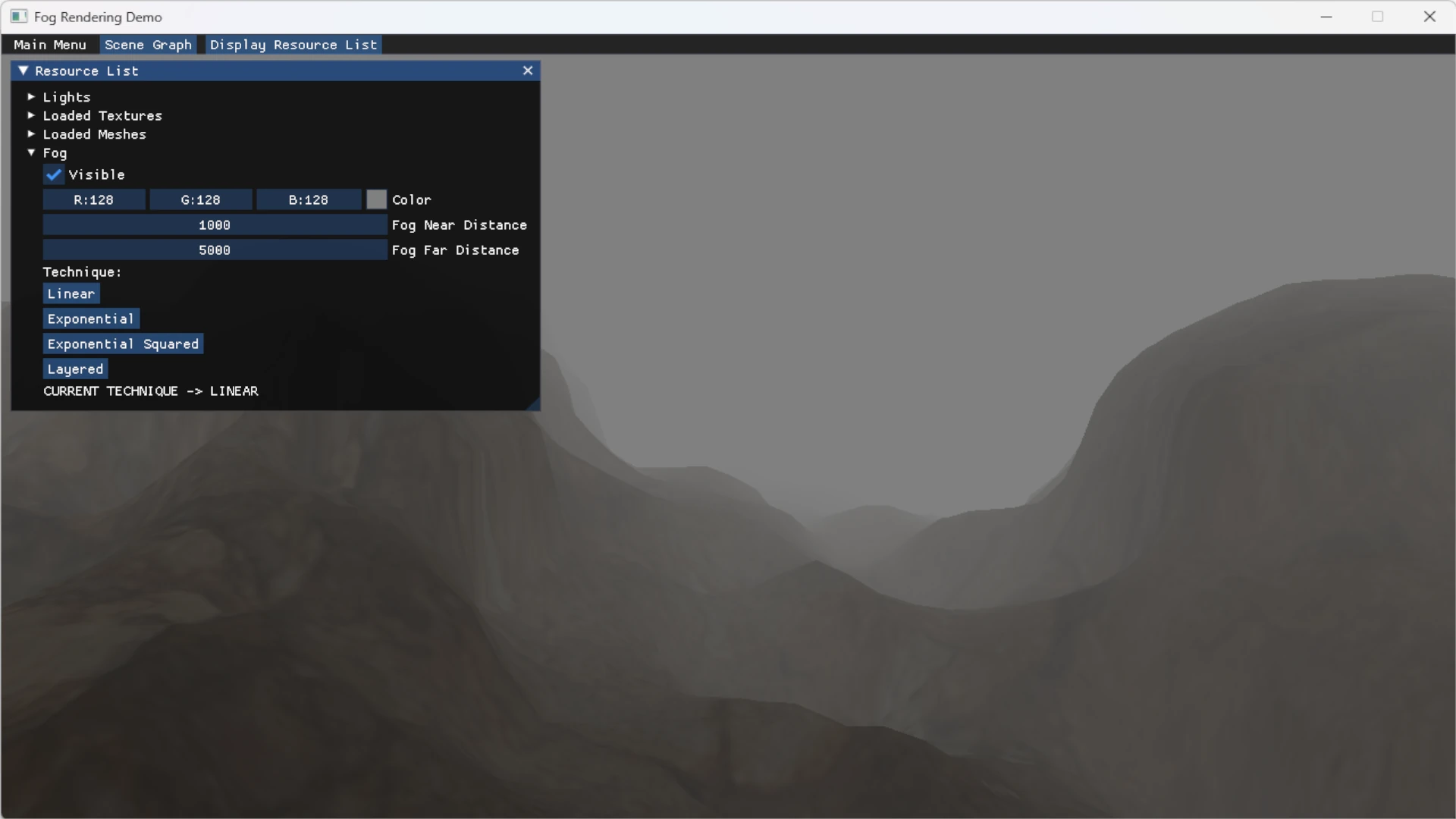Uncheck the fog Visible checkbox
The width and height of the screenshot is (1456, 819).
click(x=54, y=175)
